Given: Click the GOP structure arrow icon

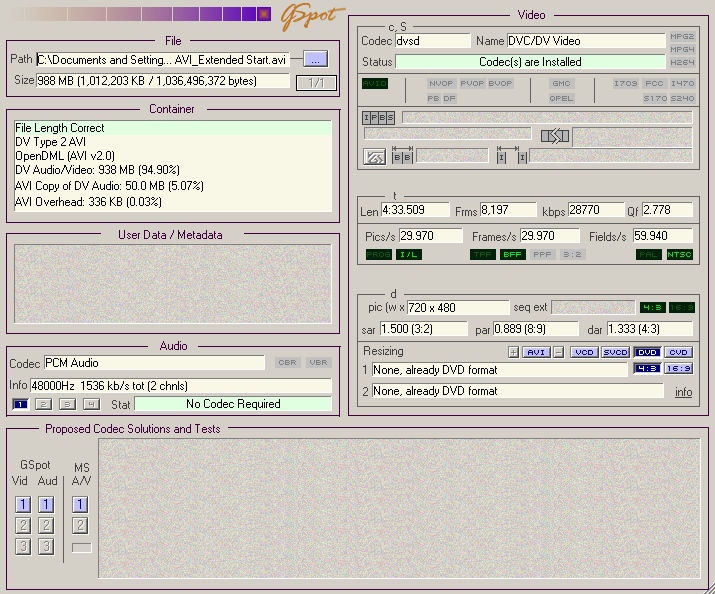Looking at the screenshot, I should [x=554, y=136].
